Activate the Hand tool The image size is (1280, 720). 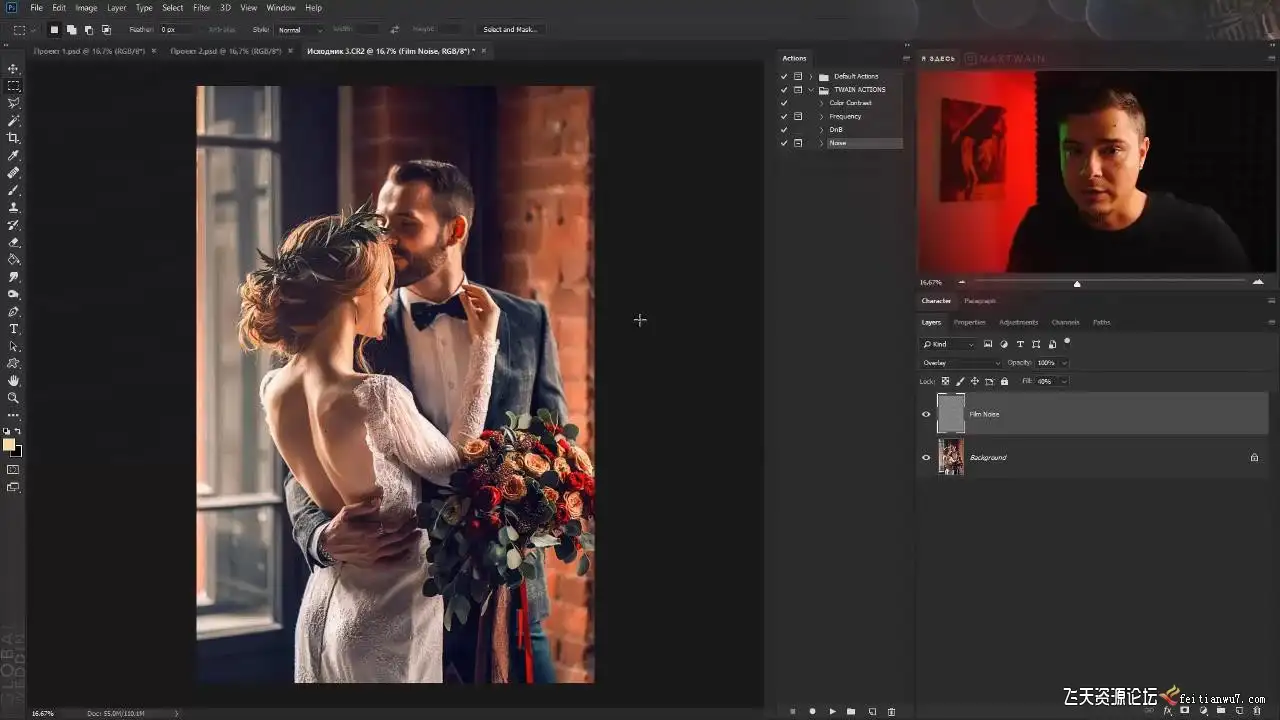[13, 381]
